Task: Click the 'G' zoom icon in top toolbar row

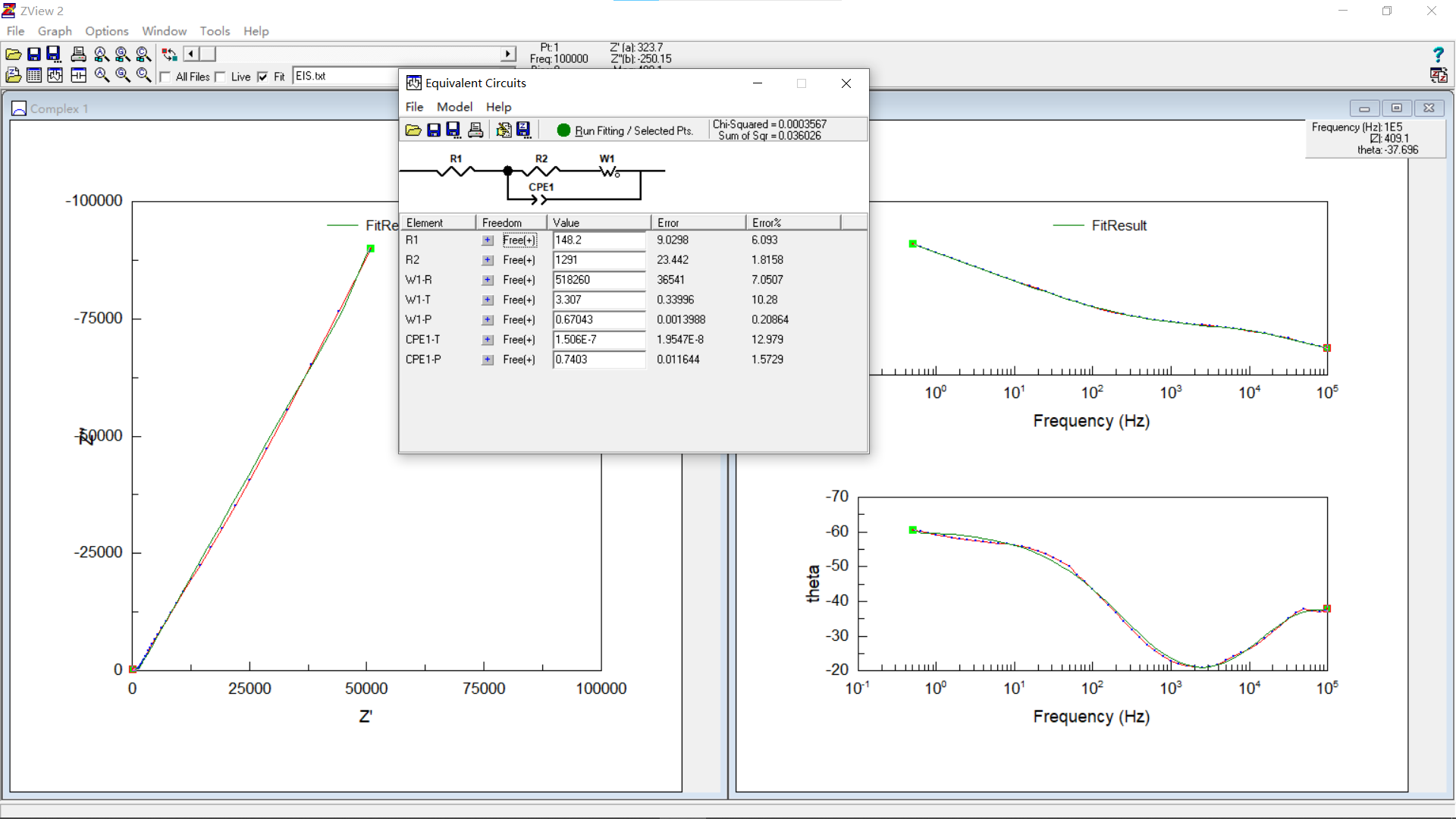Action: 122,54
